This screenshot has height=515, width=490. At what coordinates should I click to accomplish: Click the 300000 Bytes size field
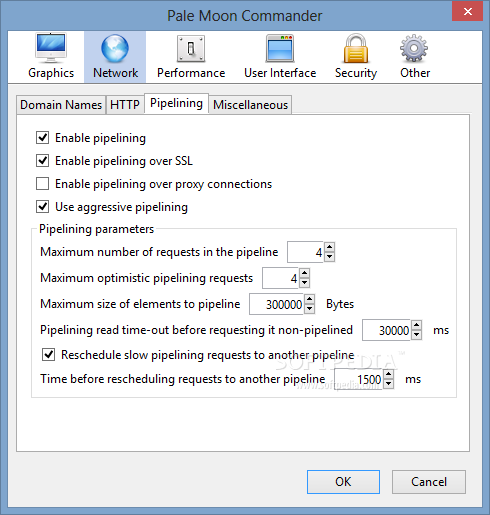(276, 304)
